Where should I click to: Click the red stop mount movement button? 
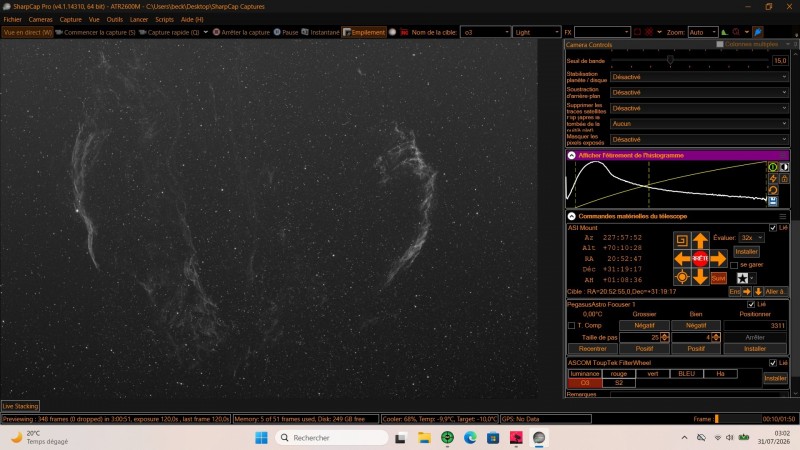[x=700, y=259]
